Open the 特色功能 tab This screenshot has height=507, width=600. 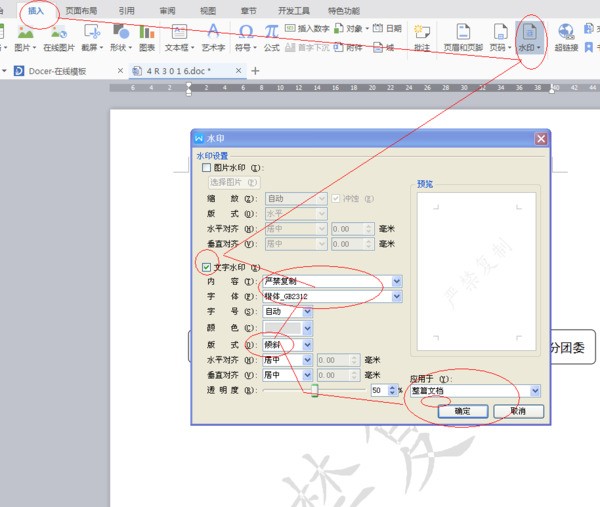pos(344,11)
